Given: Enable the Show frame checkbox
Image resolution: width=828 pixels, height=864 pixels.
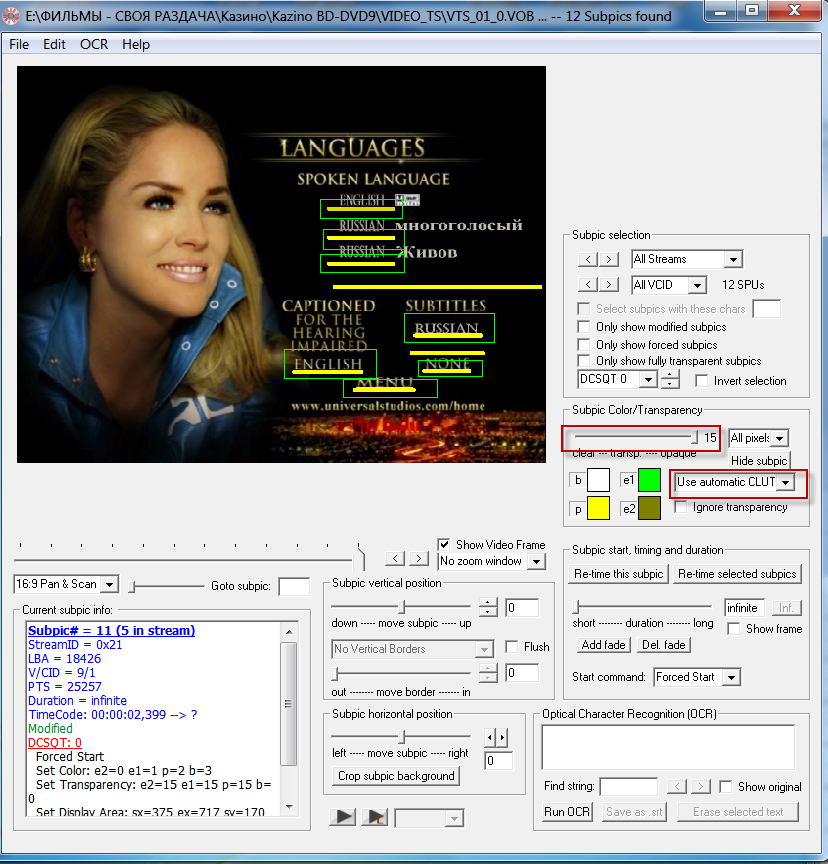Looking at the screenshot, I should (734, 629).
